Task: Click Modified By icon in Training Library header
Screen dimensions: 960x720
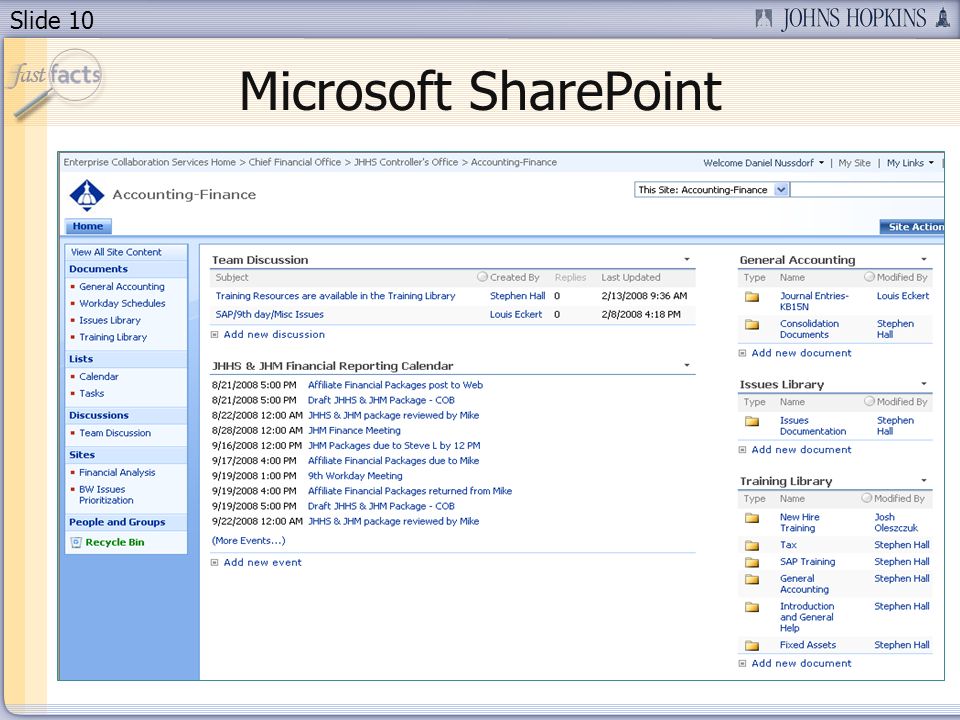Action: (x=867, y=498)
